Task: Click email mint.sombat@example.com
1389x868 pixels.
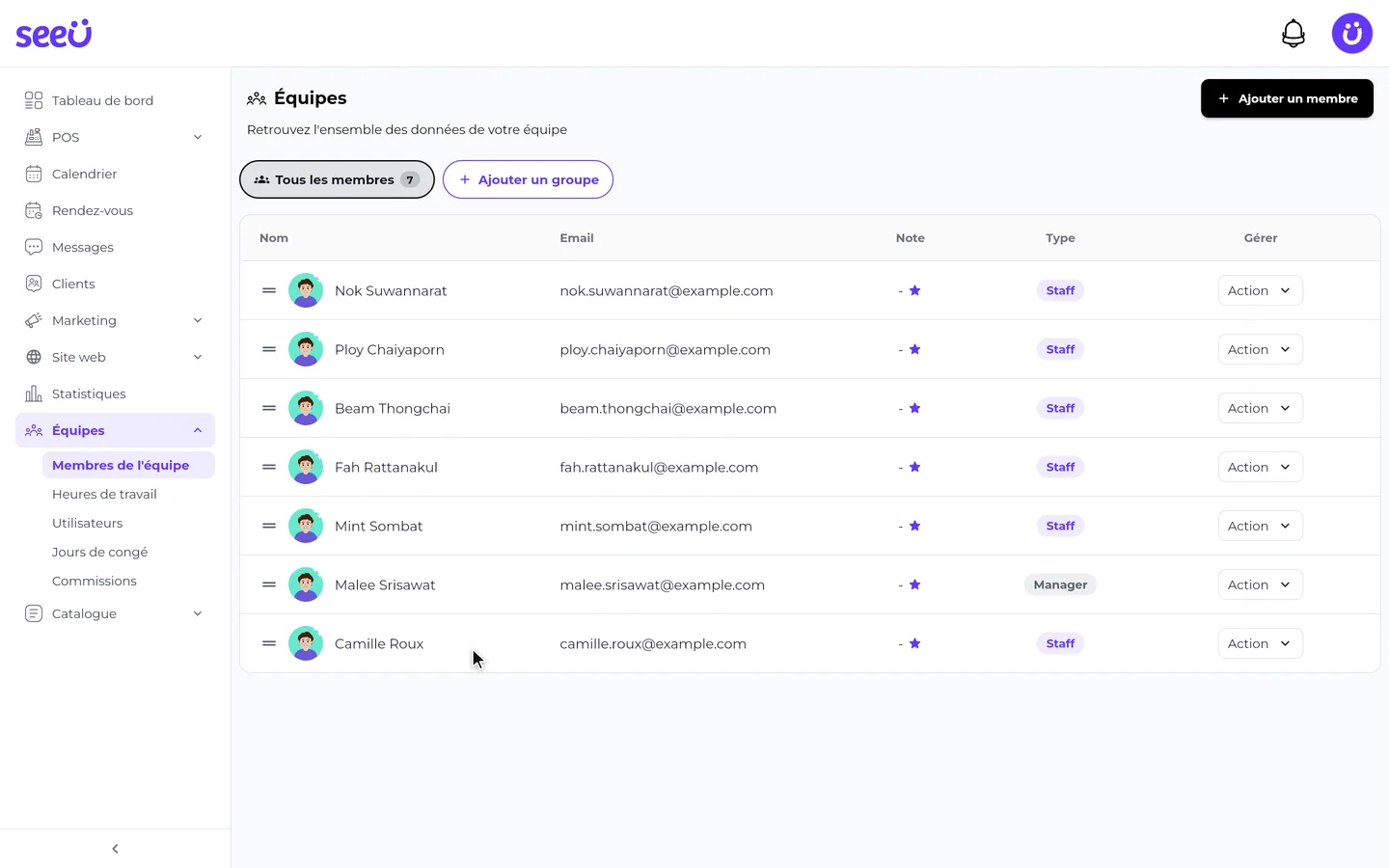Action: click(656, 526)
